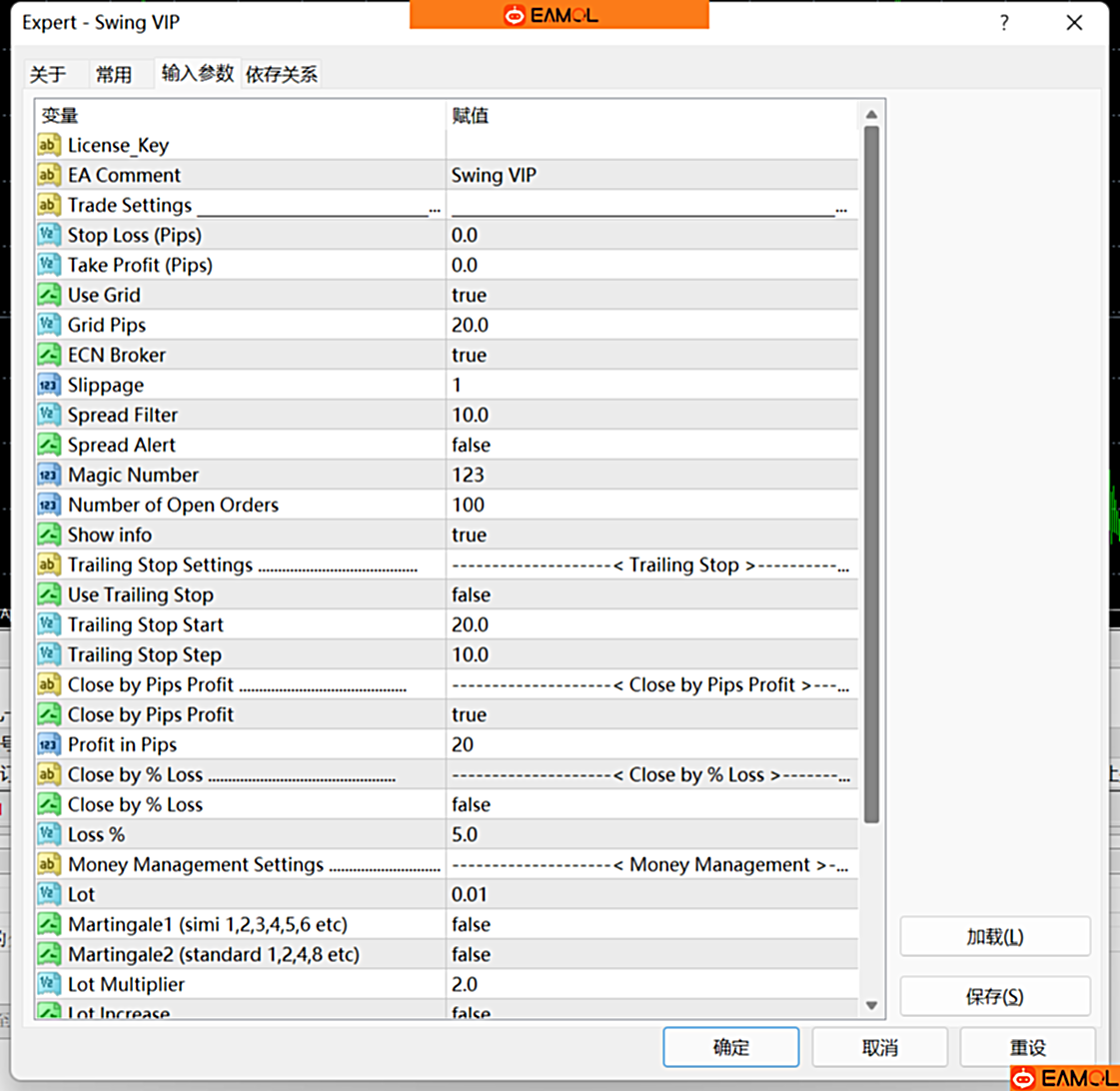The image size is (1120, 1091).
Task: Click the License_Key string type icon
Action: 49,145
